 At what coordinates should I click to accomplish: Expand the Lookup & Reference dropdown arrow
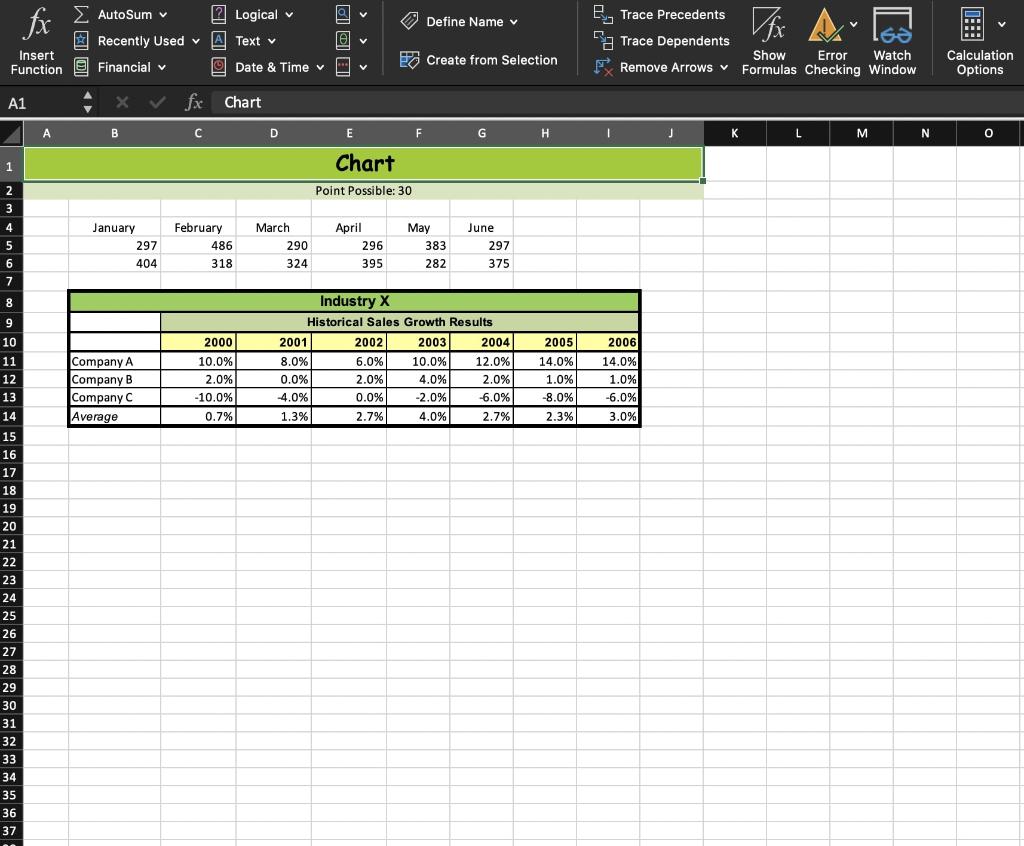point(363,15)
